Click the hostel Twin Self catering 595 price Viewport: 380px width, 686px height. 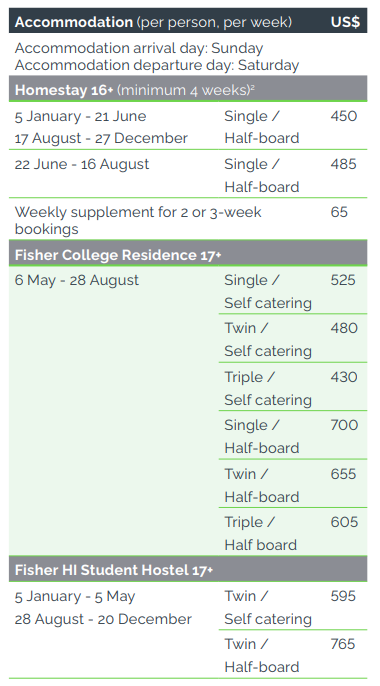point(343,596)
